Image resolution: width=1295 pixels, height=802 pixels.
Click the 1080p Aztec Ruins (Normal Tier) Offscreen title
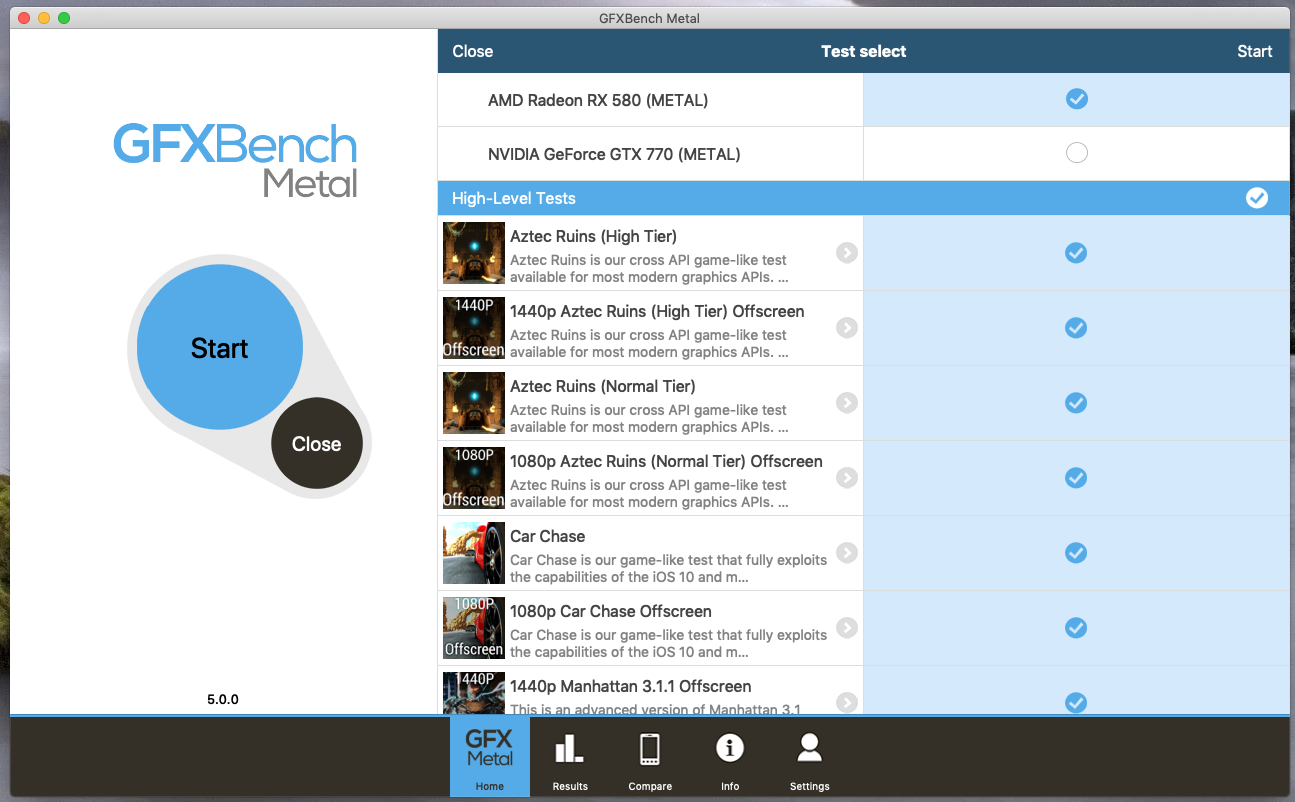point(666,462)
